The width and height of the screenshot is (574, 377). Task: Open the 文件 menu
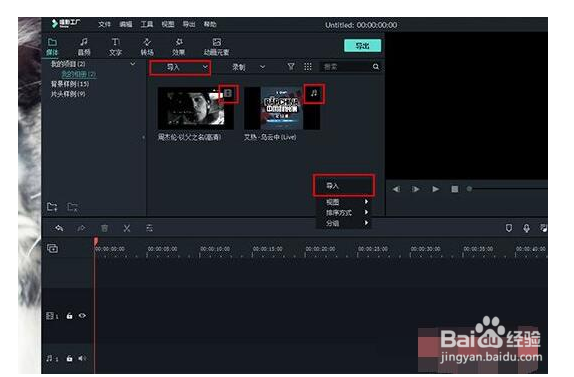tap(104, 25)
